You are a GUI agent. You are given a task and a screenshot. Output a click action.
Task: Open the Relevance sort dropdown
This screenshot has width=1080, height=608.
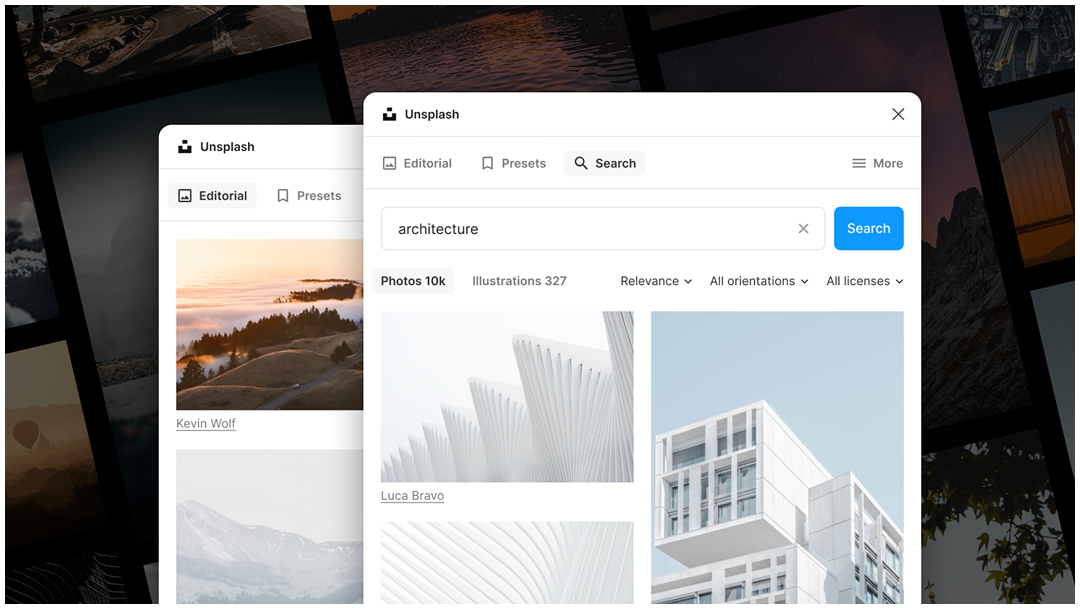coord(656,281)
